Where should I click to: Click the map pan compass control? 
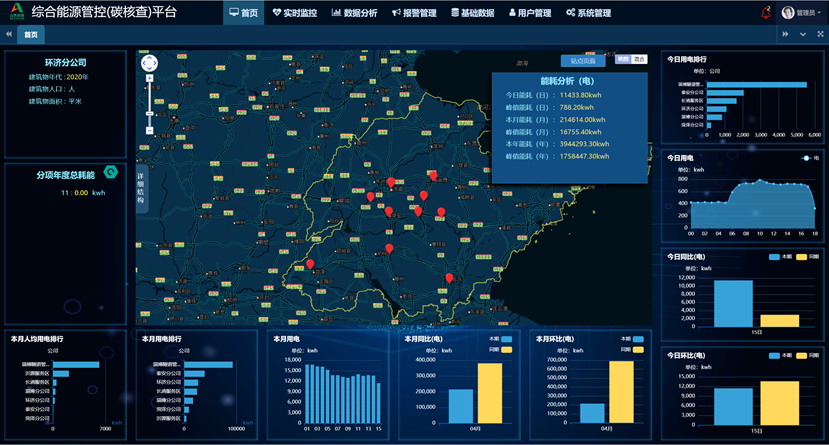click(150, 64)
